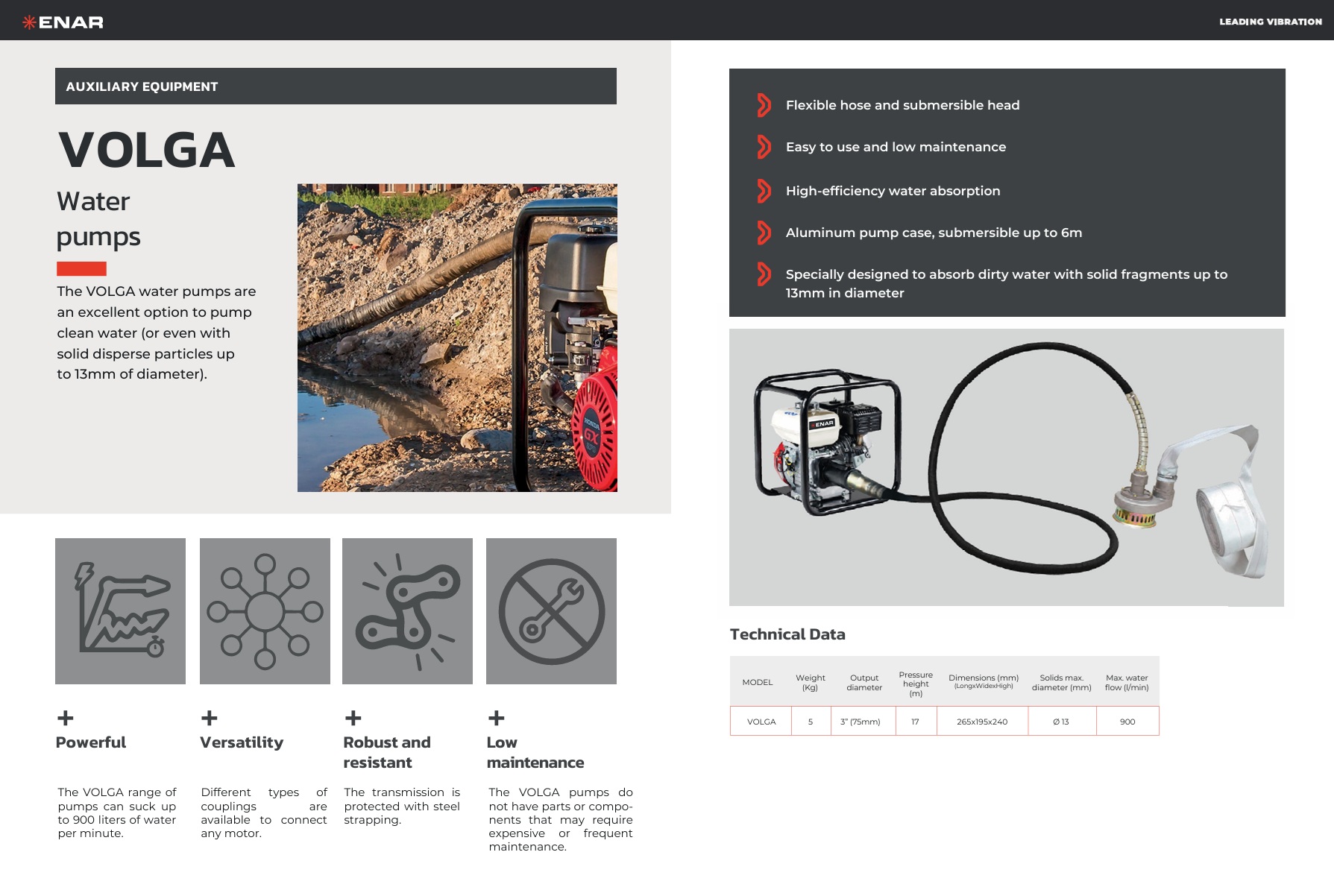Click the red chevron beside Flexible hose
1334x896 pixels.
(x=764, y=105)
